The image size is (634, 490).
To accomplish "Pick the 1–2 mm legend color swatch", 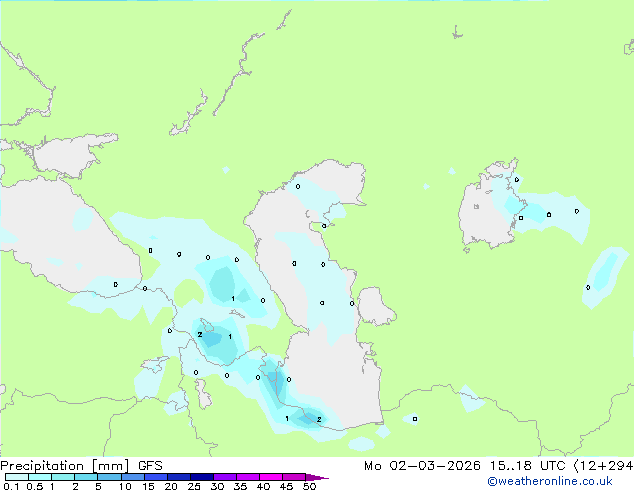I will (x=63, y=477).
